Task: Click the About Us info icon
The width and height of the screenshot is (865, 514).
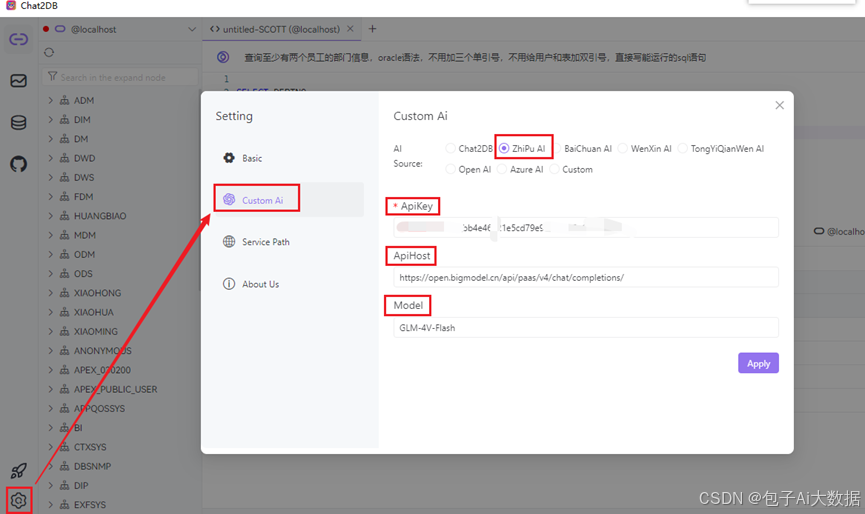Action: [x=229, y=283]
